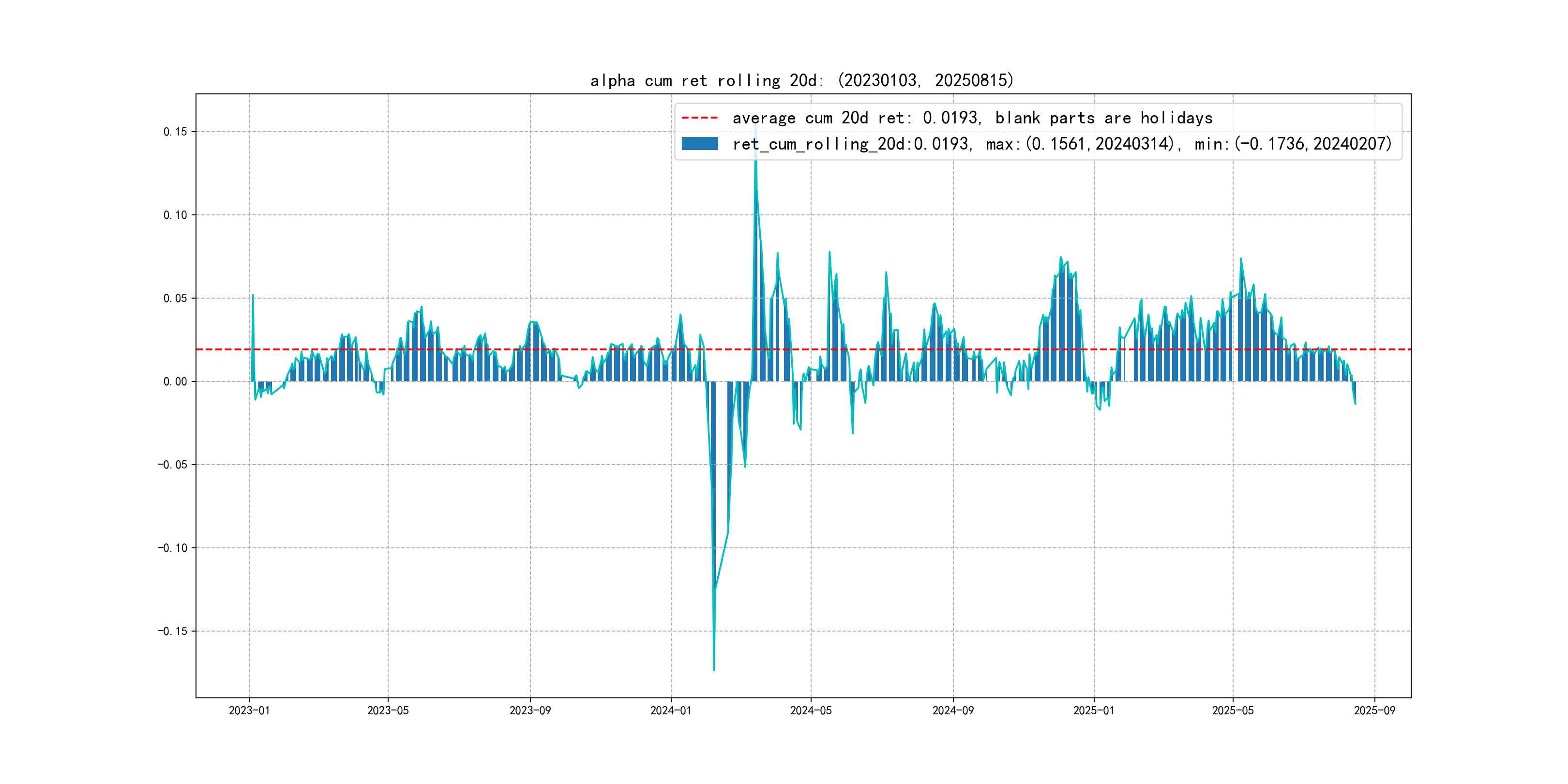Click the 0.00 y-axis tick label
This screenshot has height=784, width=1568.
pyautogui.click(x=175, y=382)
